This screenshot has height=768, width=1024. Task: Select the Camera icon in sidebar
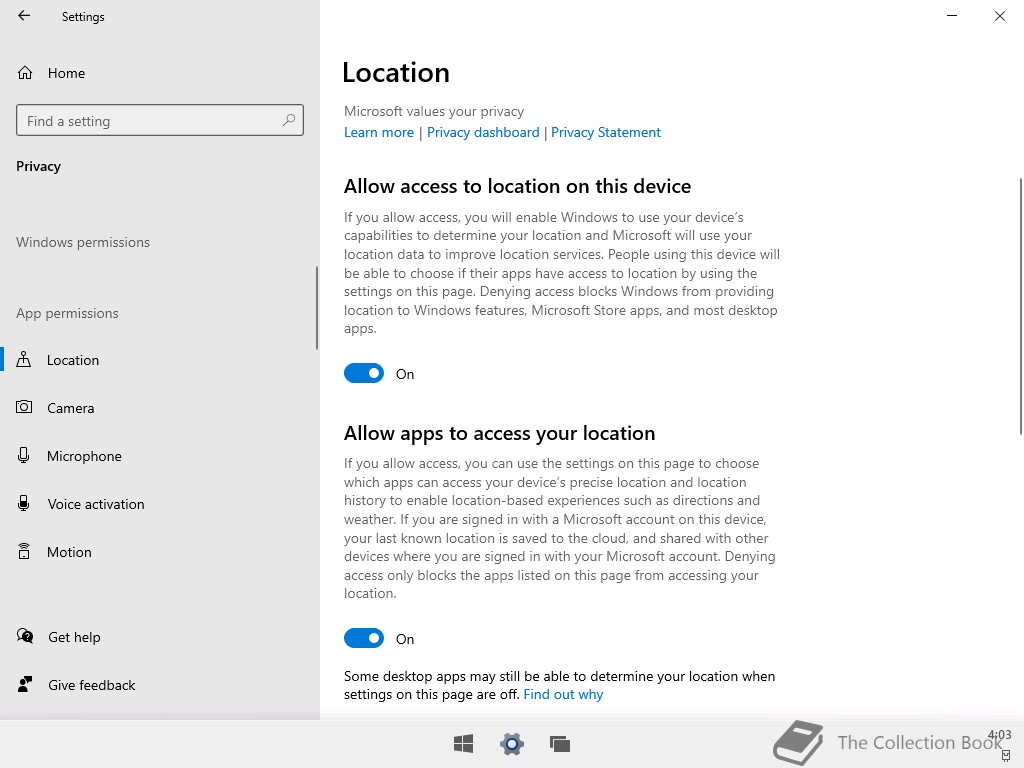(x=24, y=407)
